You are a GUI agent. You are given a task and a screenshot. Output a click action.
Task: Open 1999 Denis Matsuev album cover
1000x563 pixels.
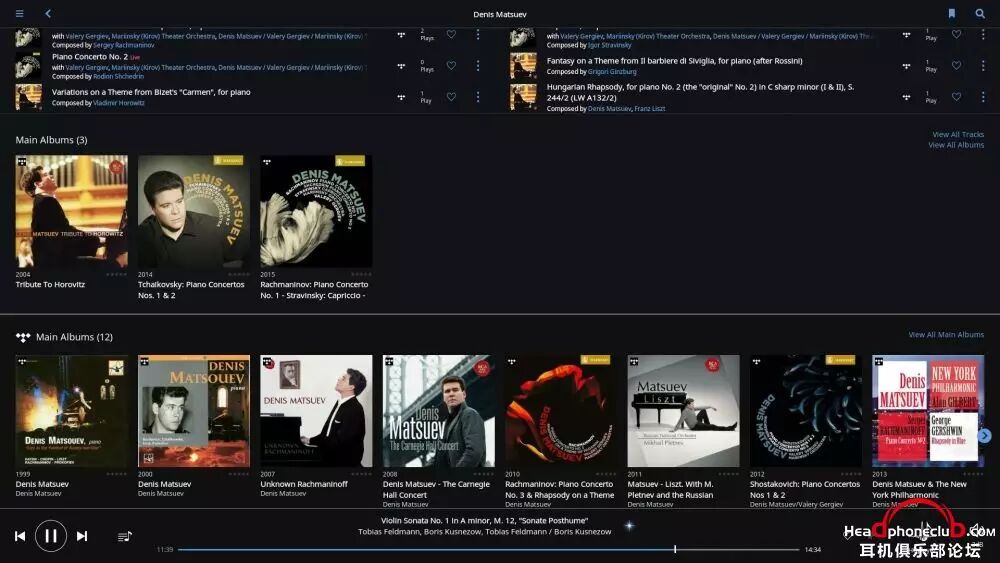(x=71, y=411)
